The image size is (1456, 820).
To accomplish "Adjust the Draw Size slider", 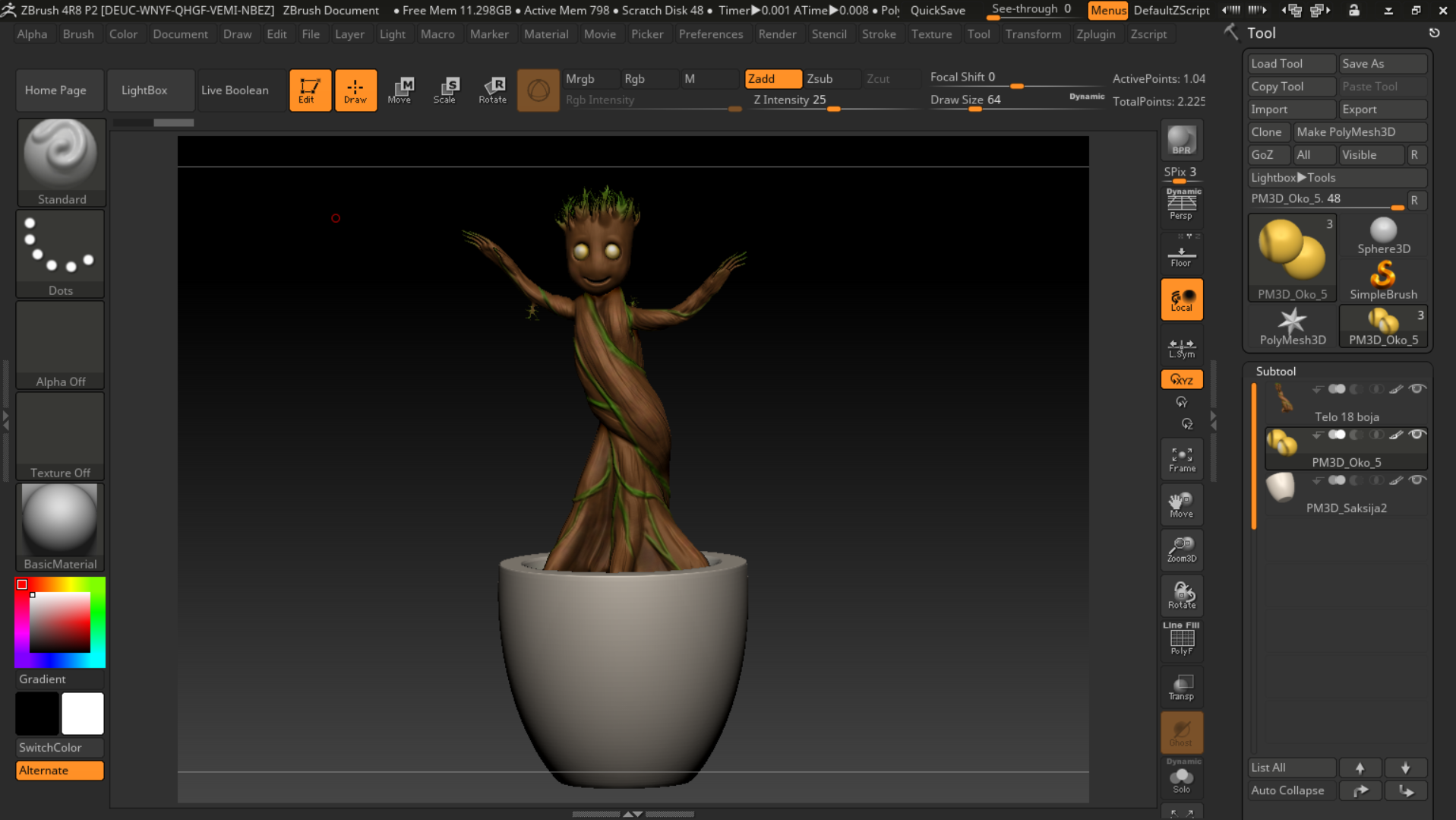I will click(1016, 101).
